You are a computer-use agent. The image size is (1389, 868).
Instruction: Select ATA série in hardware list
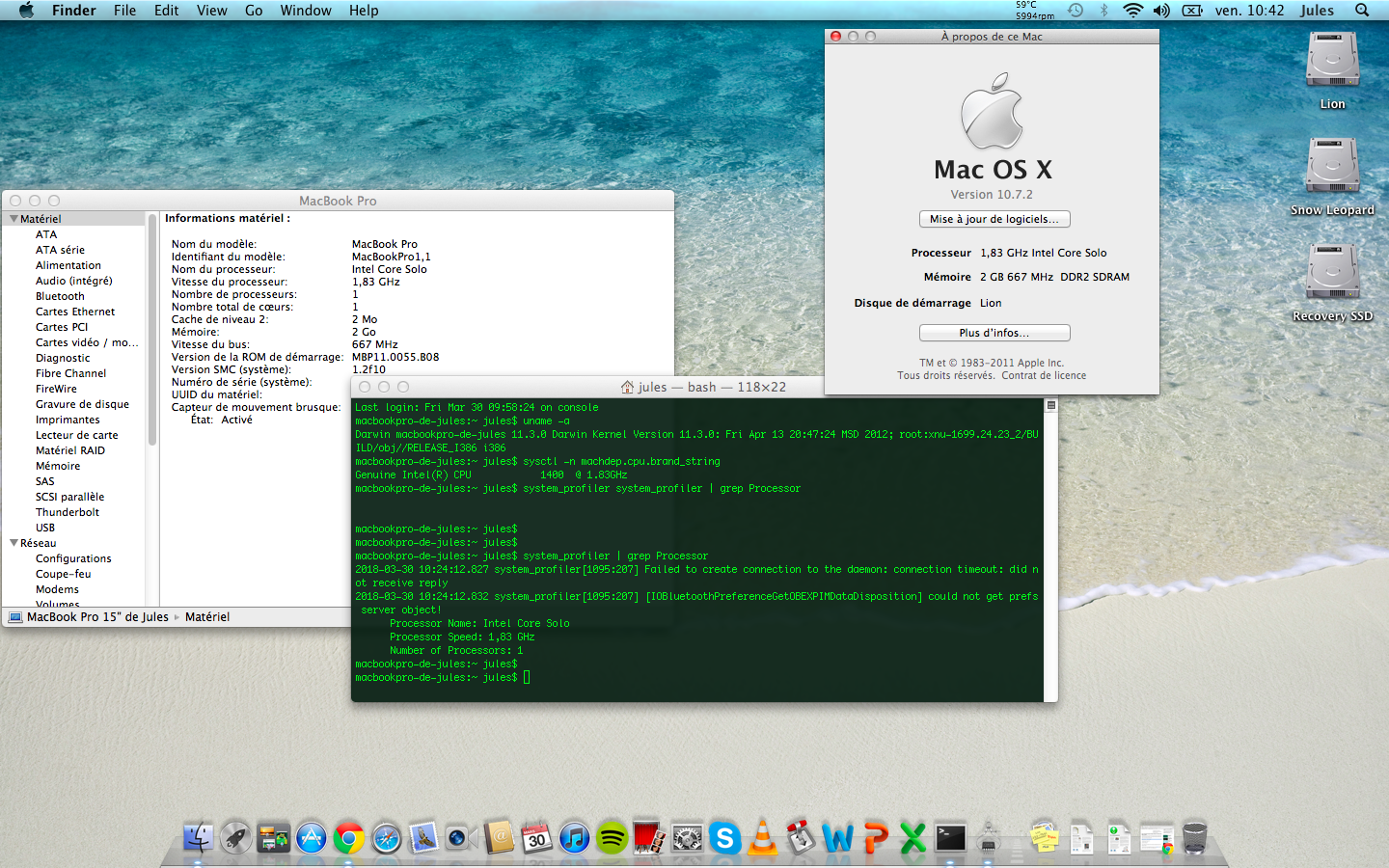coord(60,250)
